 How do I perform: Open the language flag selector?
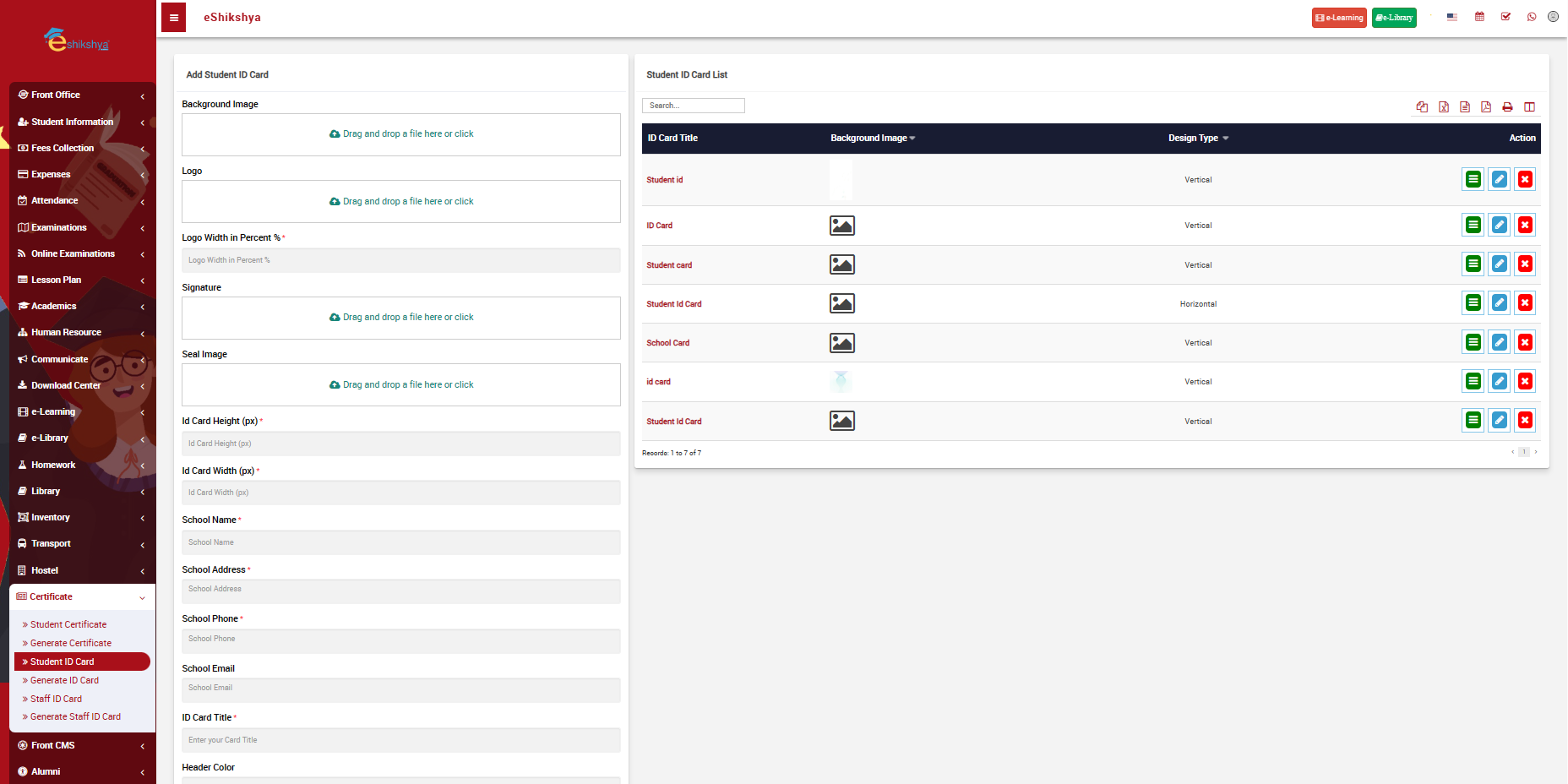(x=1451, y=17)
